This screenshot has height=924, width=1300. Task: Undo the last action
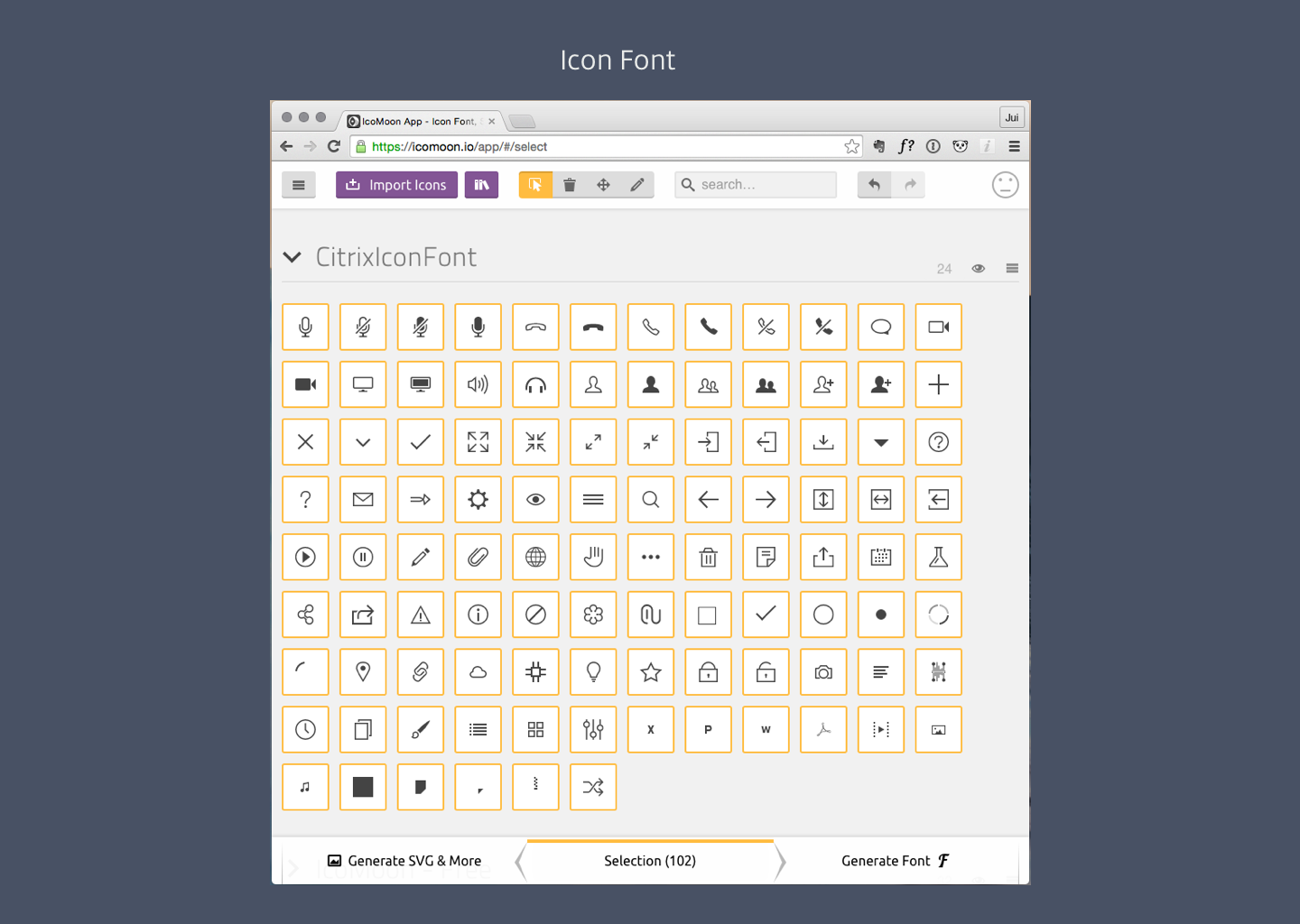(x=874, y=185)
